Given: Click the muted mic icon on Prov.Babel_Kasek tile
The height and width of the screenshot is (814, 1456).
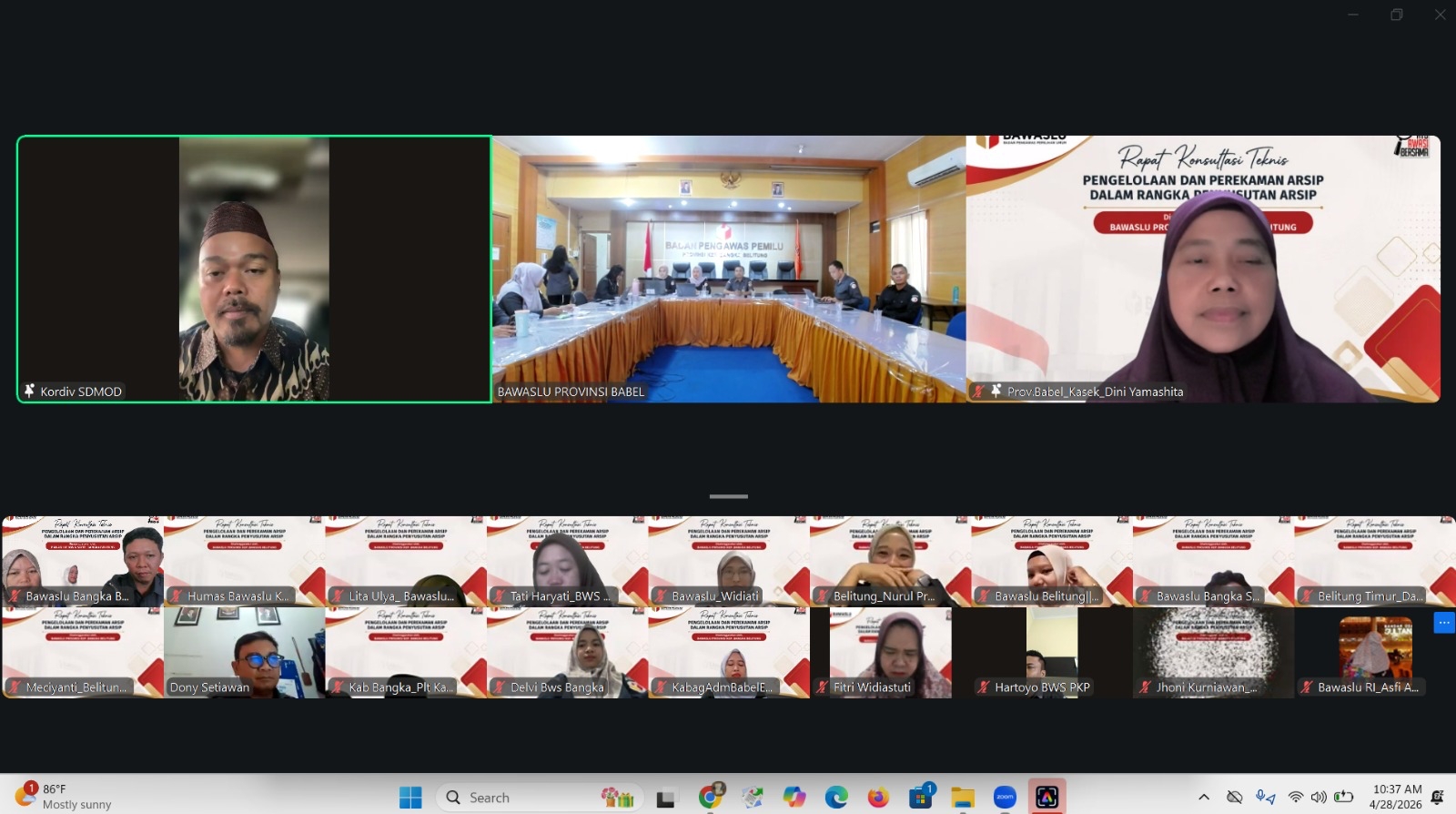Looking at the screenshot, I should click(978, 392).
